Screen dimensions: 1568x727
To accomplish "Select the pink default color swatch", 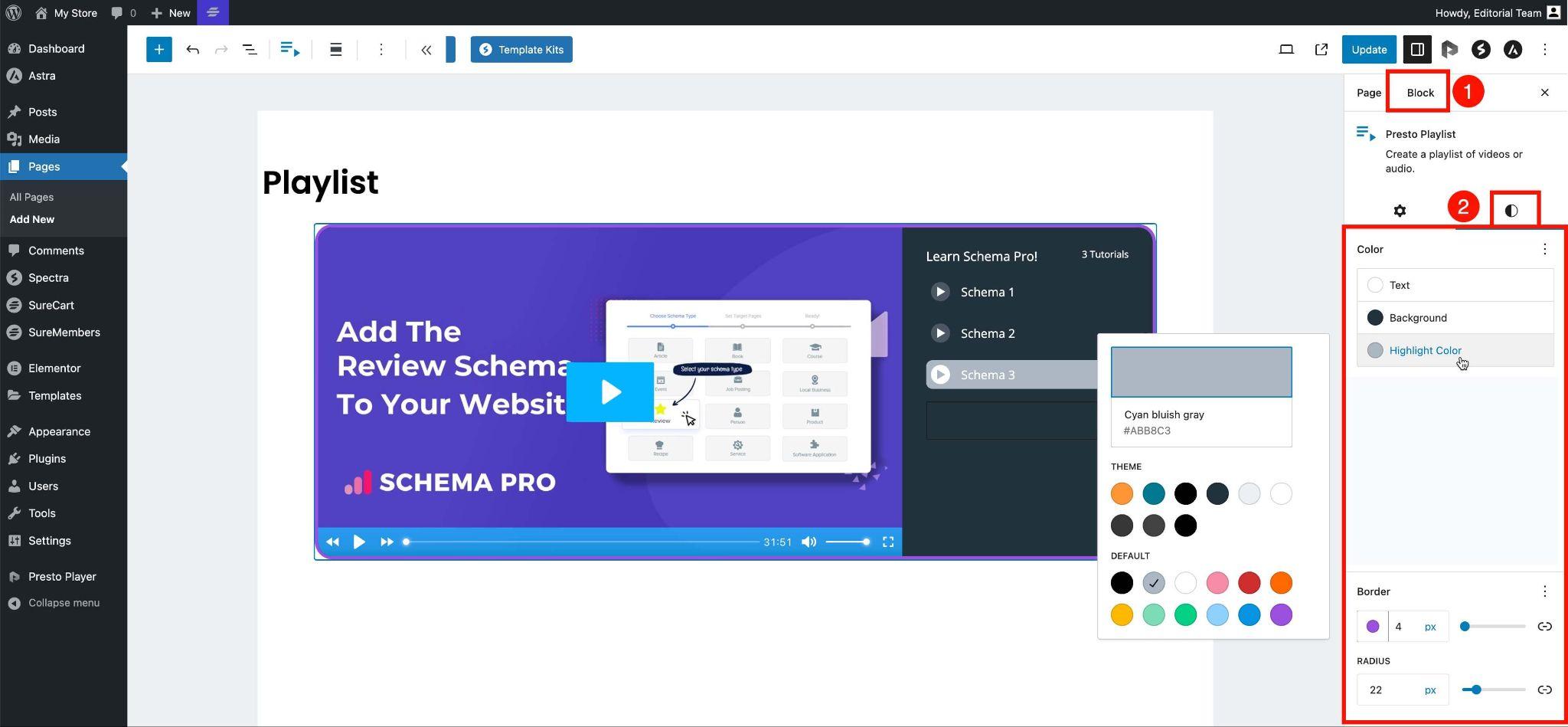I will point(1217,583).
